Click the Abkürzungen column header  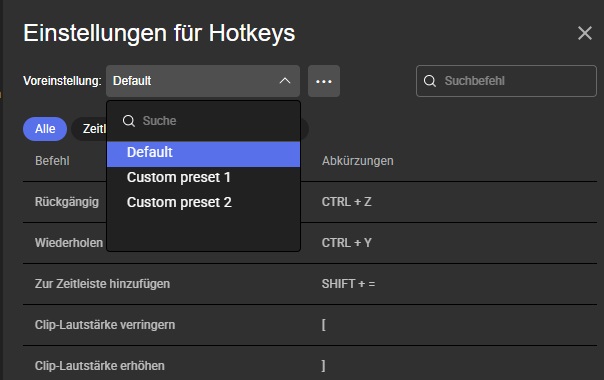tap(357, 161)
